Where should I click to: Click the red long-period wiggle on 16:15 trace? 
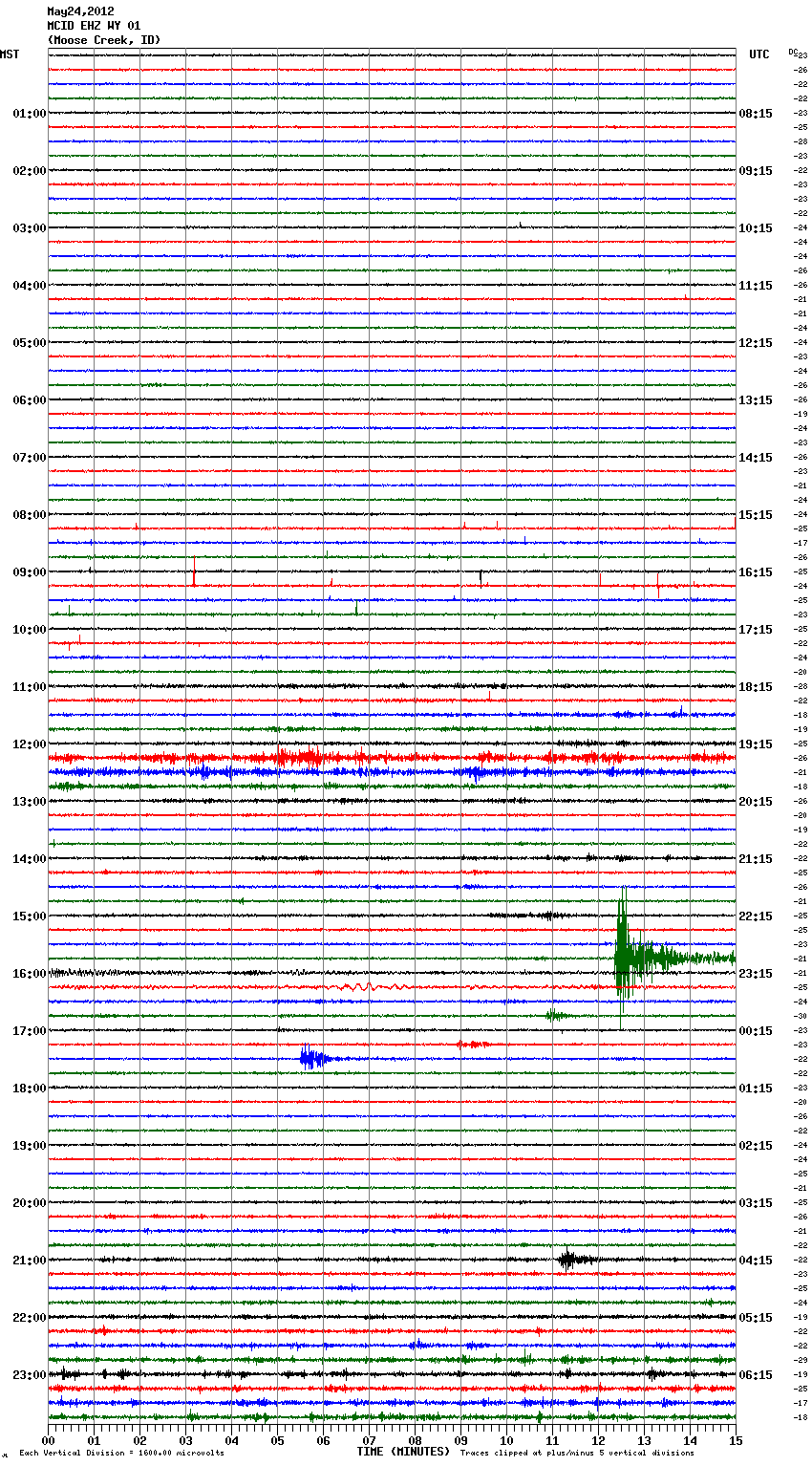tap(368, 987)
